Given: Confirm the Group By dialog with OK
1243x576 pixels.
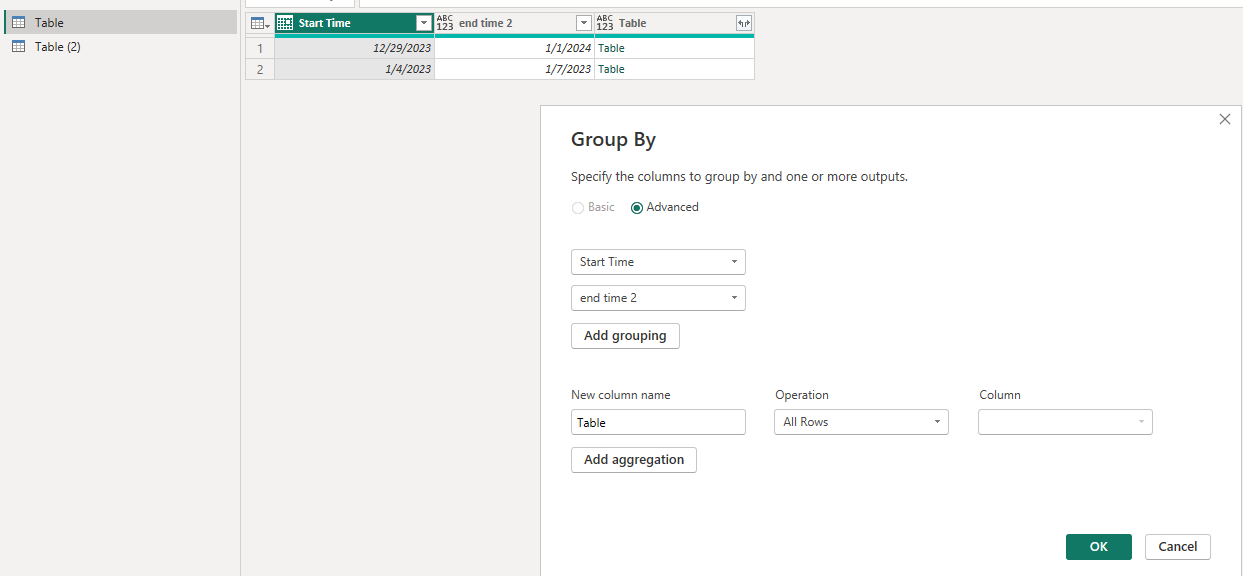Looking at the screenshot, I should tap(1099, 547).
